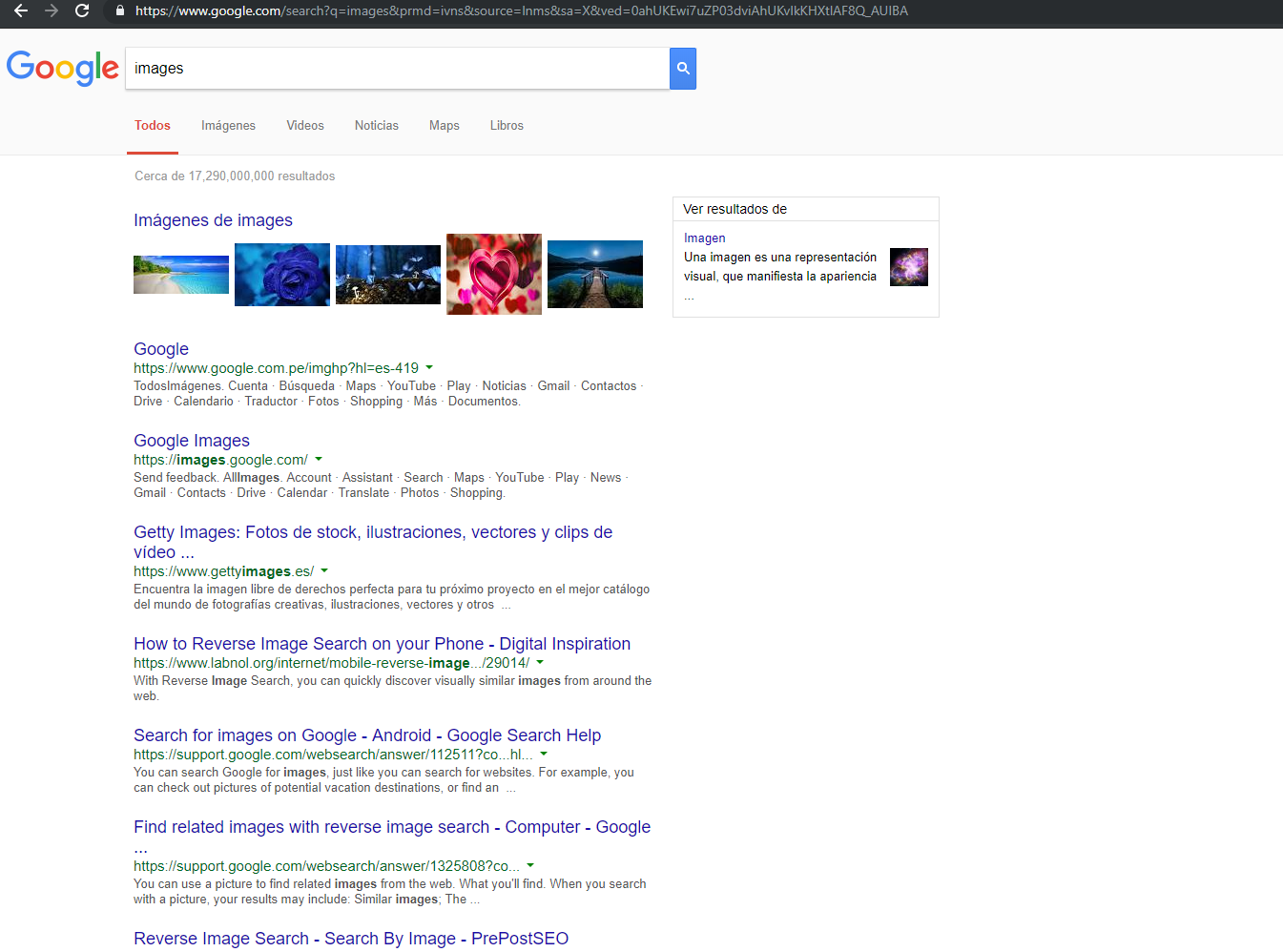The width and height of the screenshot is (1283, 952).
Task: Select the Todos tab
Action: 153,126
